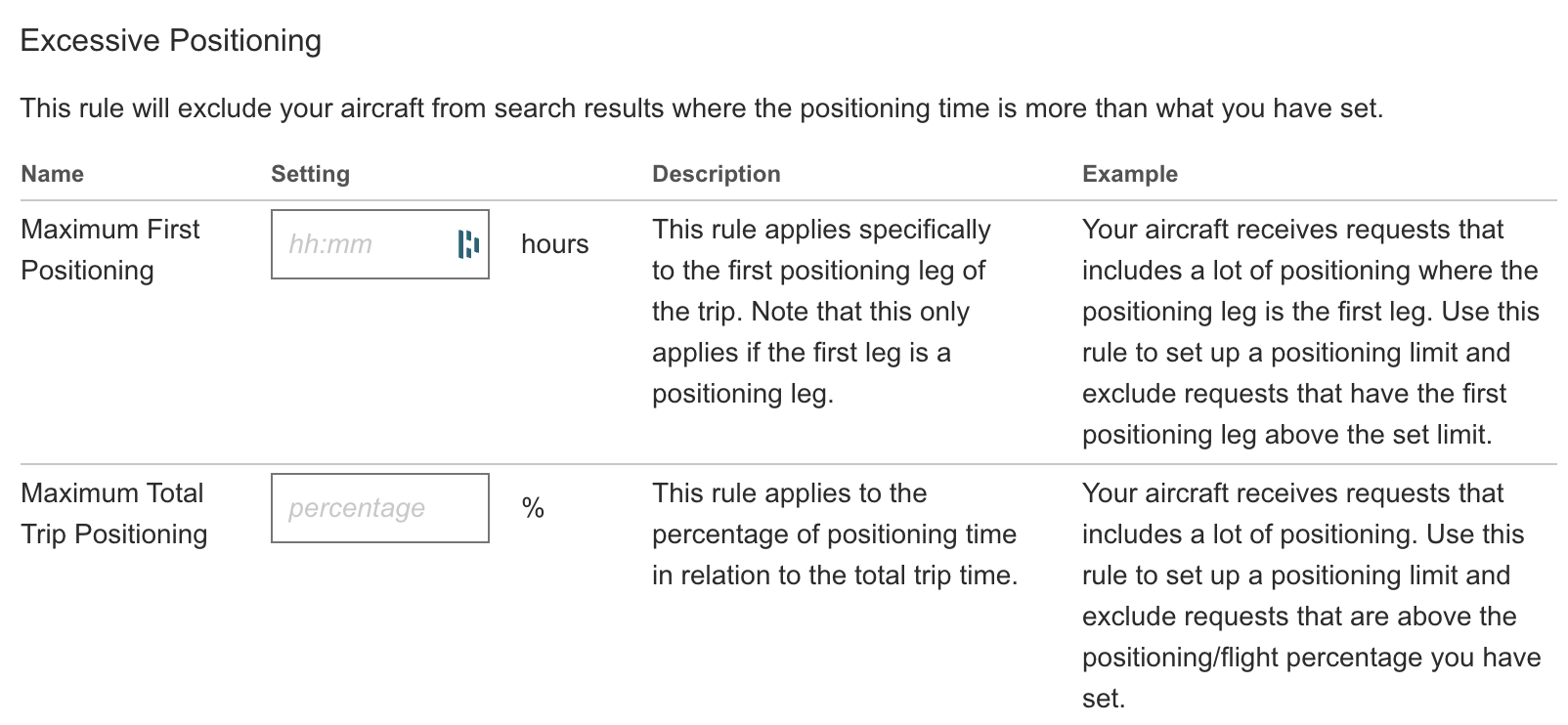
Task: Click the hours unit label
Action: (555, 244)
